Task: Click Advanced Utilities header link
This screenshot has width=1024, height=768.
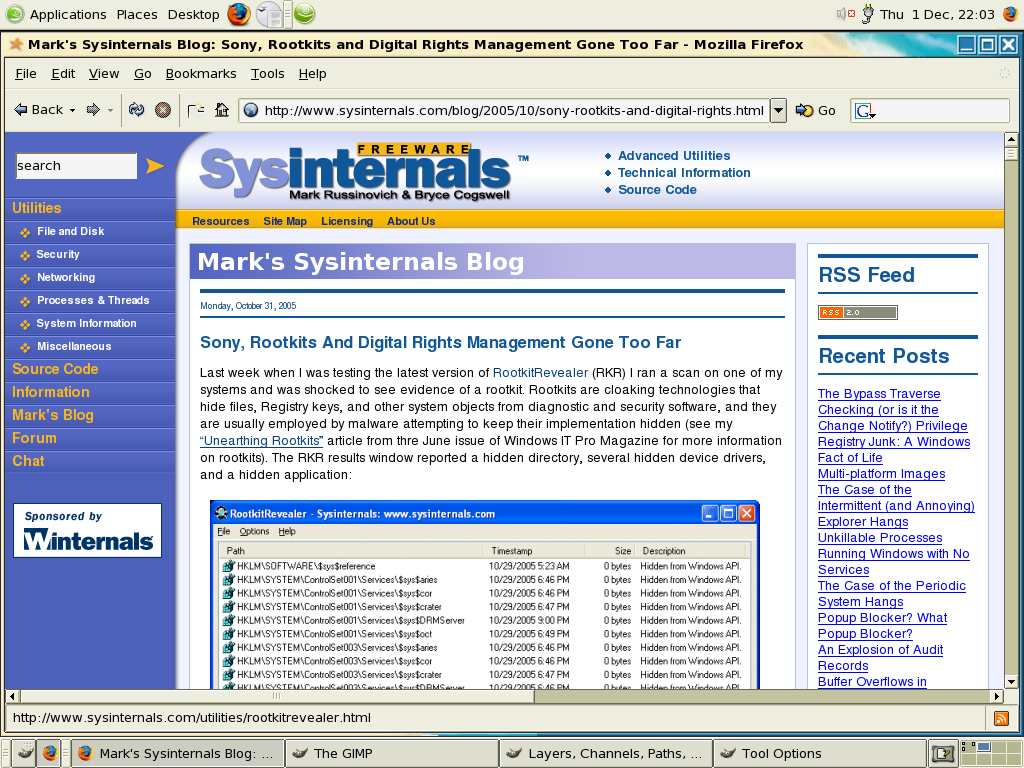Action: tap(674, 155)
